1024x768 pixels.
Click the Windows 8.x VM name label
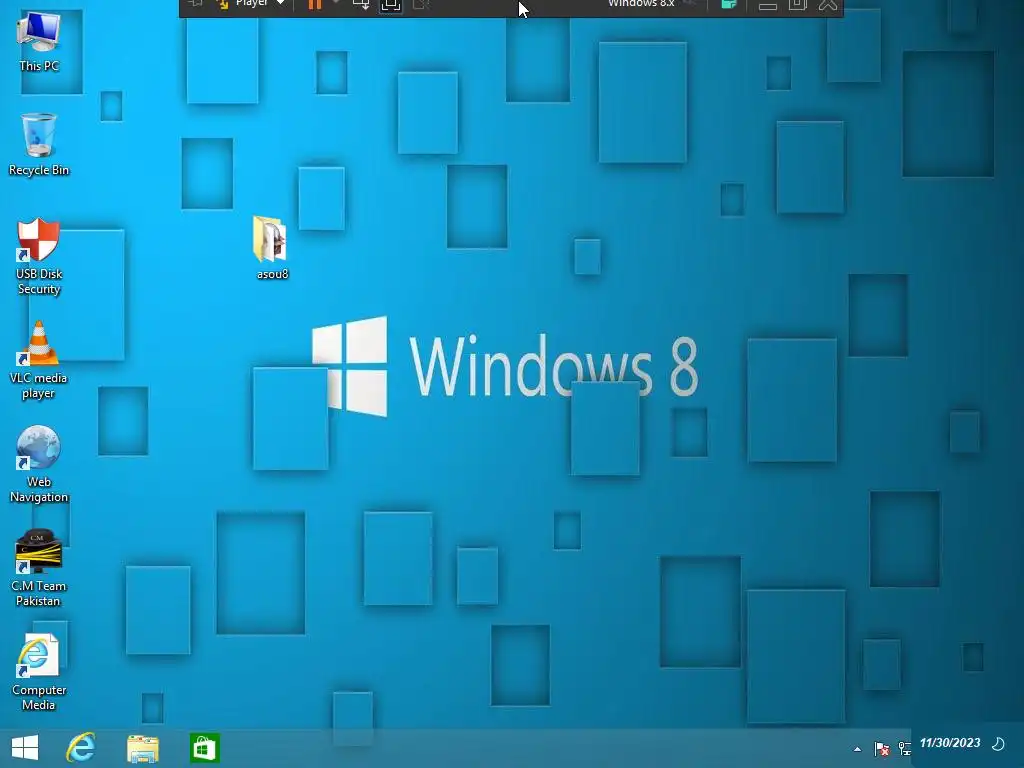pyautogui.click(x=641, y=4)
